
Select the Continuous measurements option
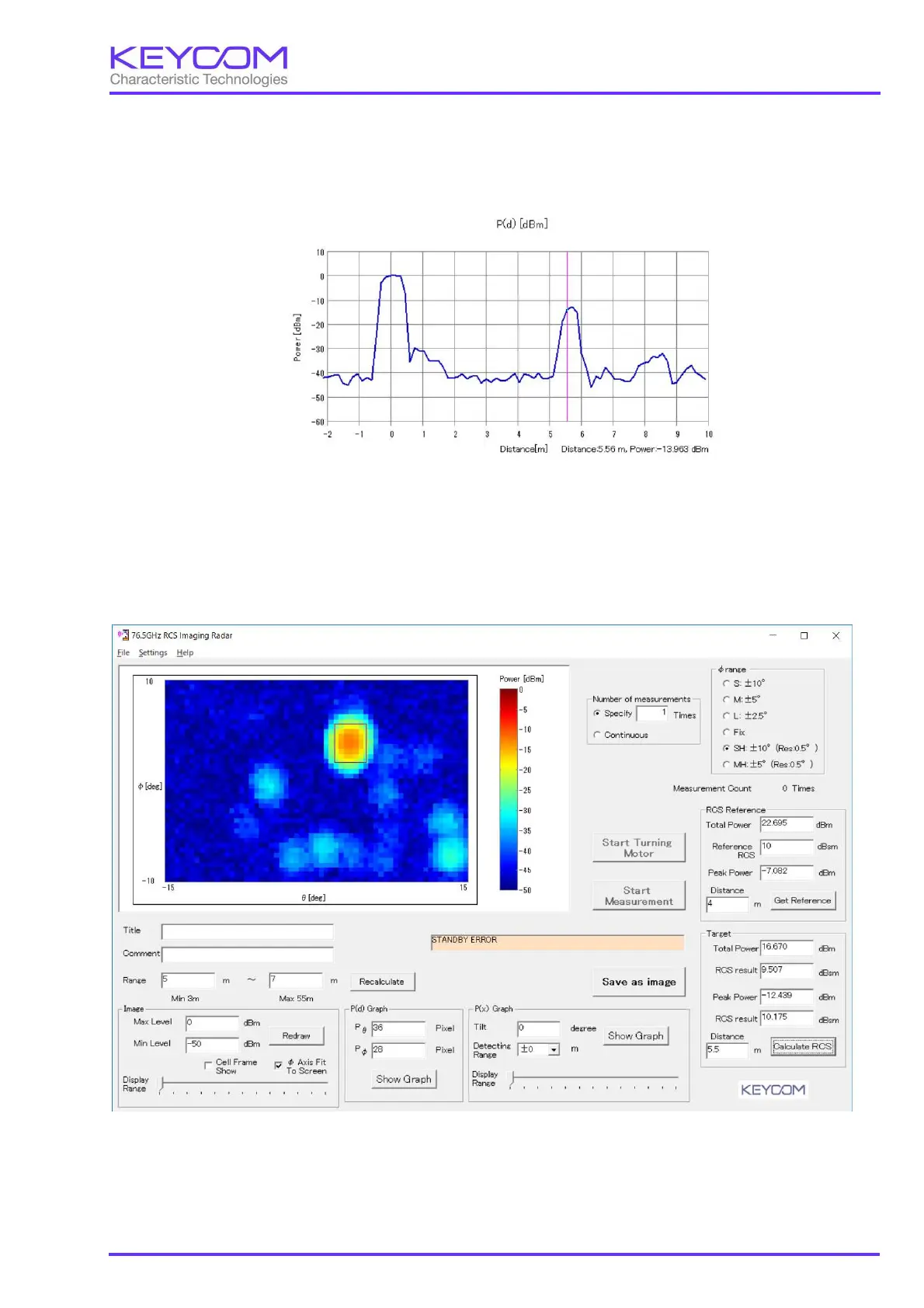597,735
